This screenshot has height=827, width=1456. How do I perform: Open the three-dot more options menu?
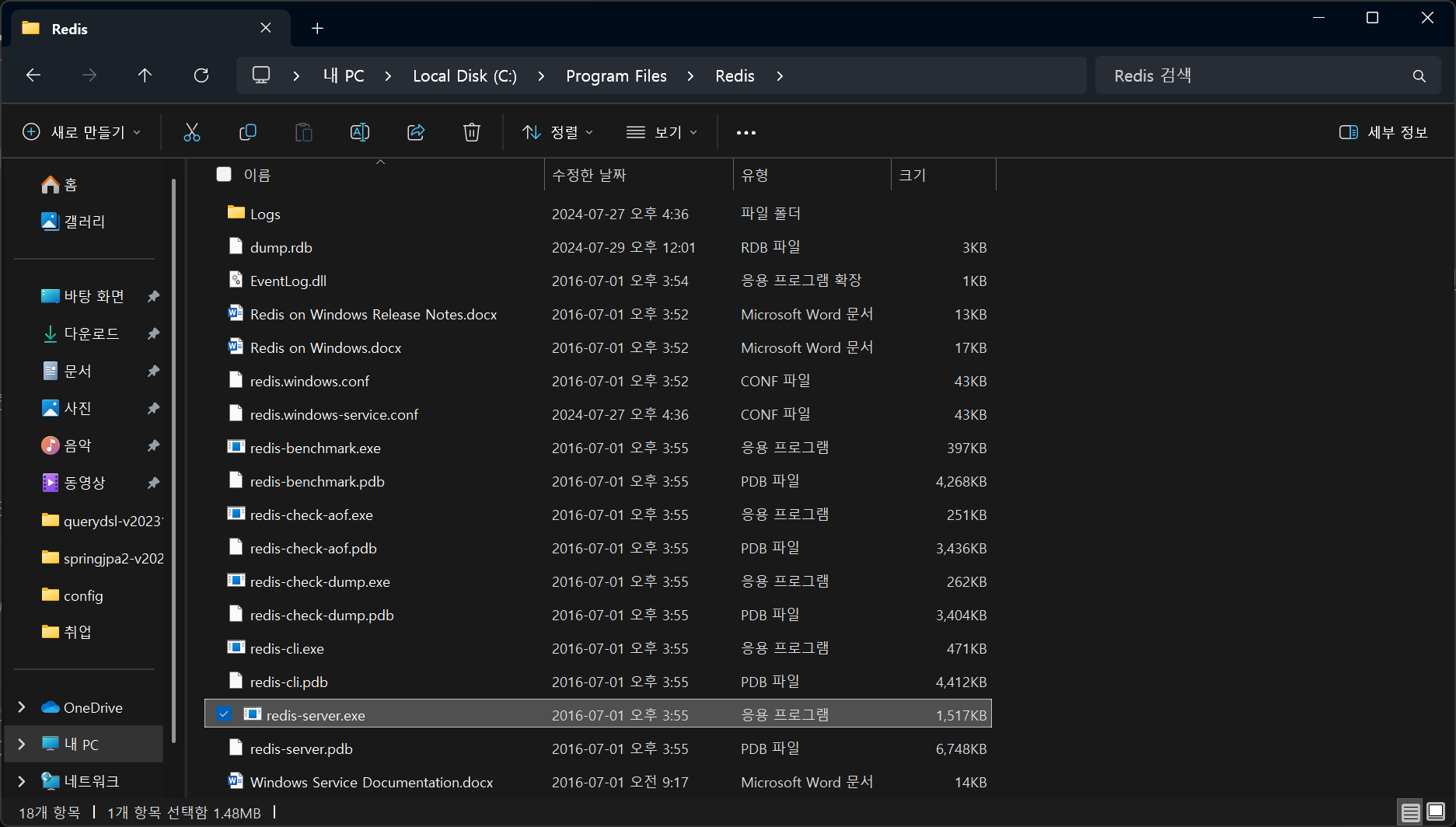pos(746,133)
